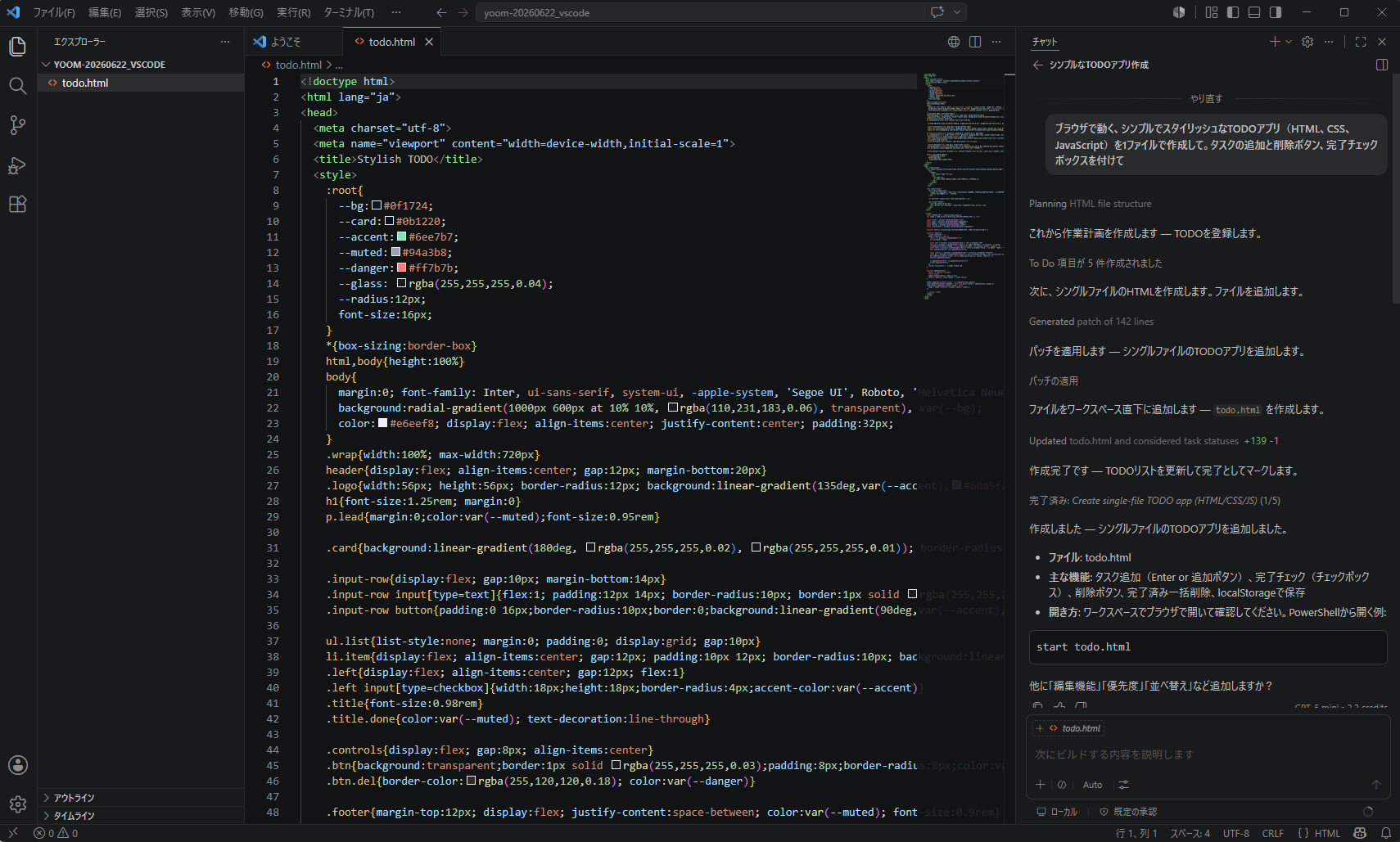Click the UTF-8 encoding indicator
The image size is (1400, 842).
click(x=1236, y=833)
